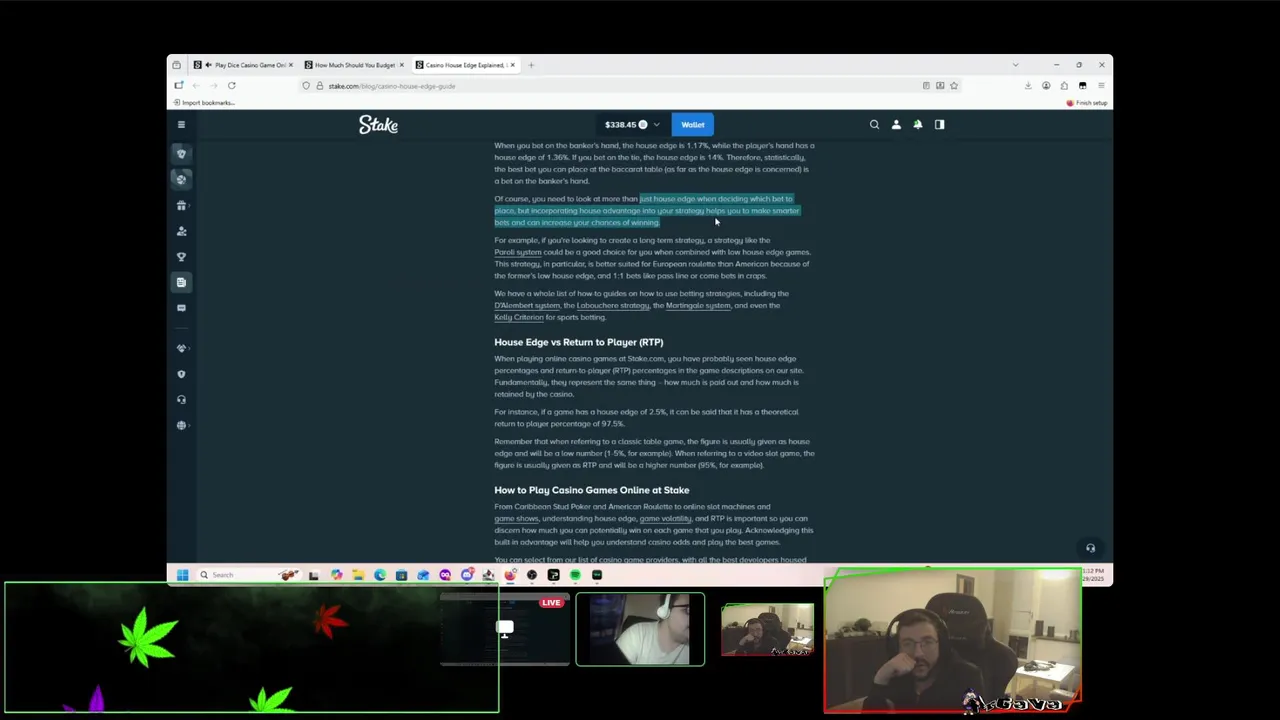
Task: Close the Play Dice Casino Game tab
Action: [291, 65]
